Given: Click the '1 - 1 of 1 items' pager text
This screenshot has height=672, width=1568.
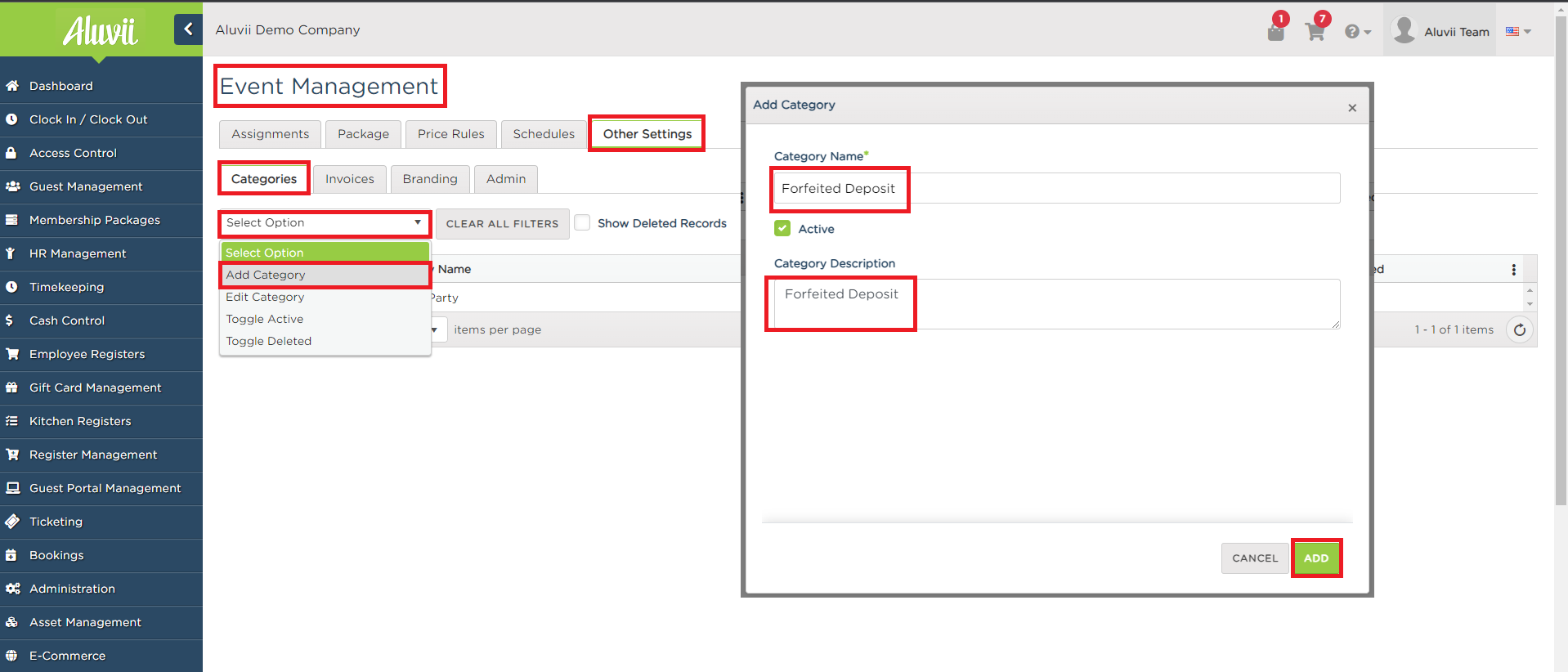Looking at the screenshot, I should [1454, 329].
